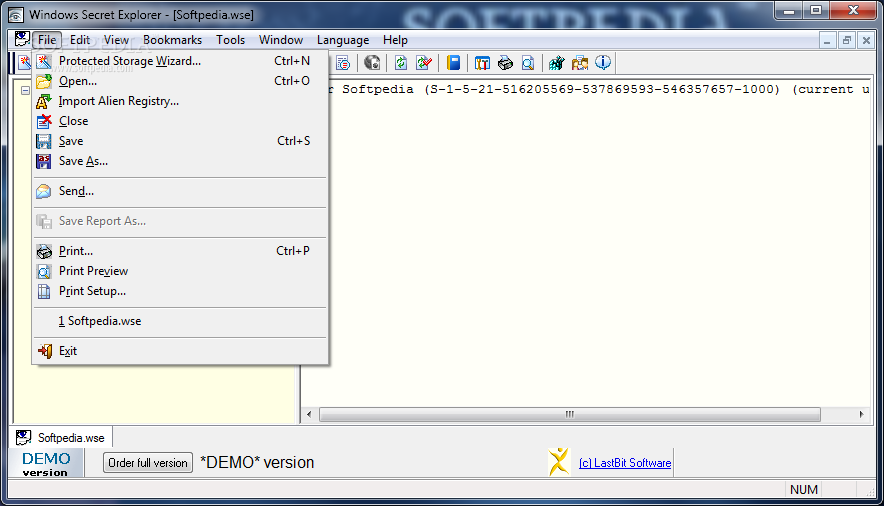This screenshot has height=506, width=884.
Task: Click the blue info bubble icon
Action: [603, 63]
